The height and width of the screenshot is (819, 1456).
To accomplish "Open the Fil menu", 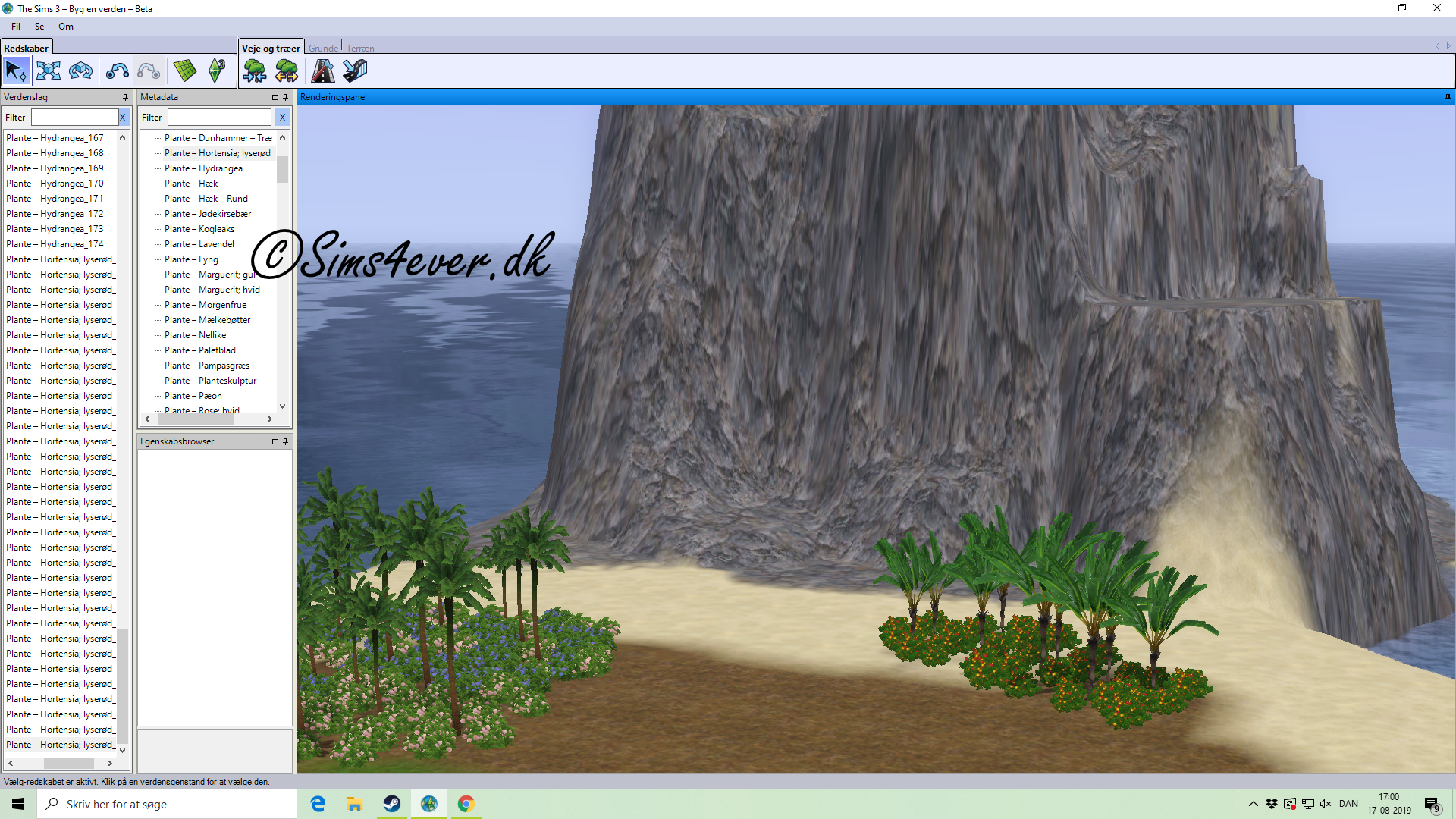I will coord(16,27).
